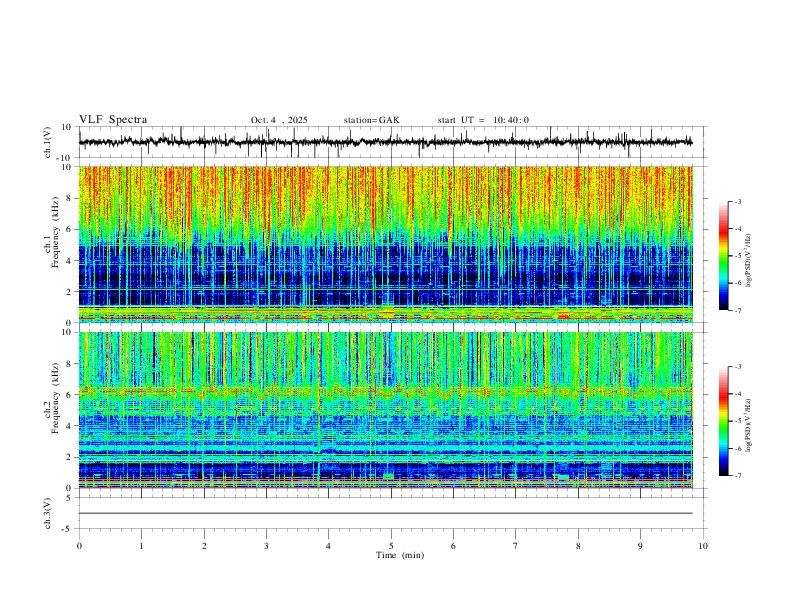Click the "5" tick on ch.3(V) axis
The width and height of the screenshot is (792, 612).
pyautogui.click(x=69, y=498)
